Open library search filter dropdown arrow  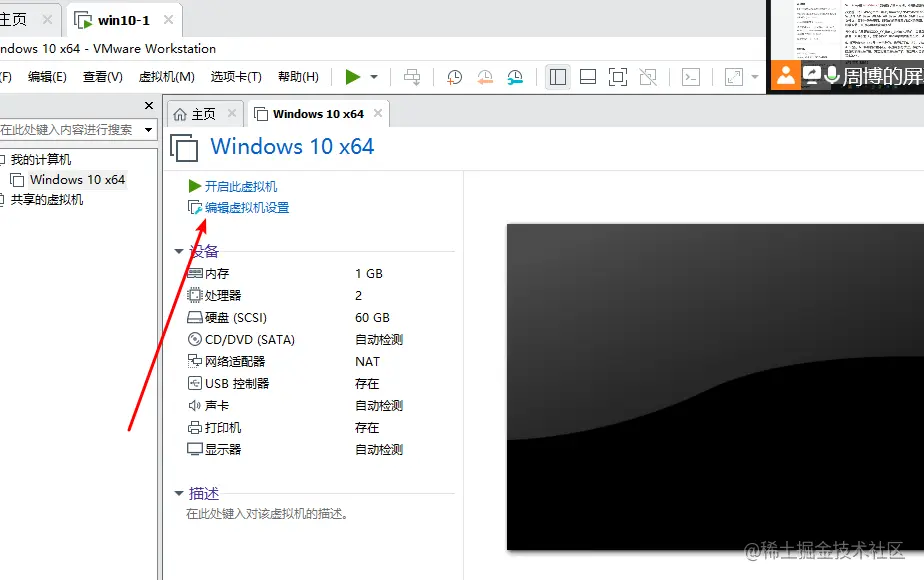pos(148,130)
